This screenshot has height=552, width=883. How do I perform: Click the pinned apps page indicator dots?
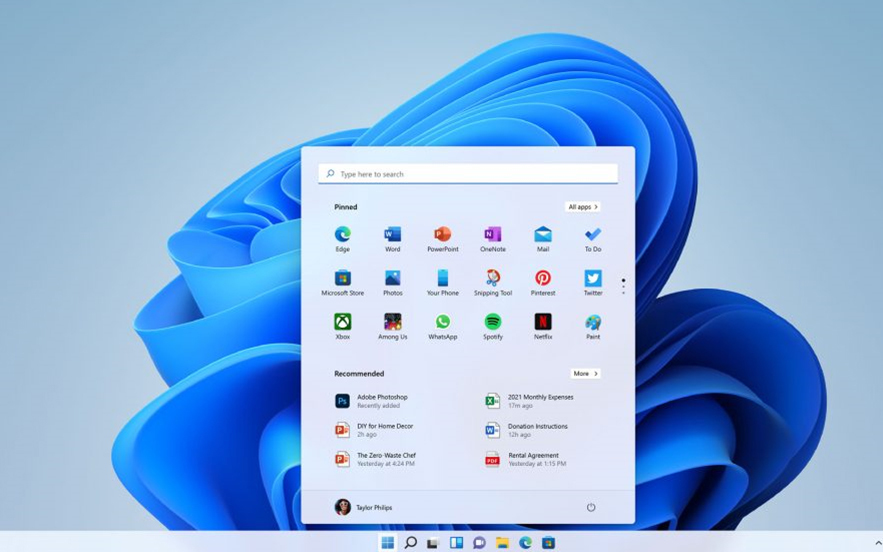click(623, 286)
